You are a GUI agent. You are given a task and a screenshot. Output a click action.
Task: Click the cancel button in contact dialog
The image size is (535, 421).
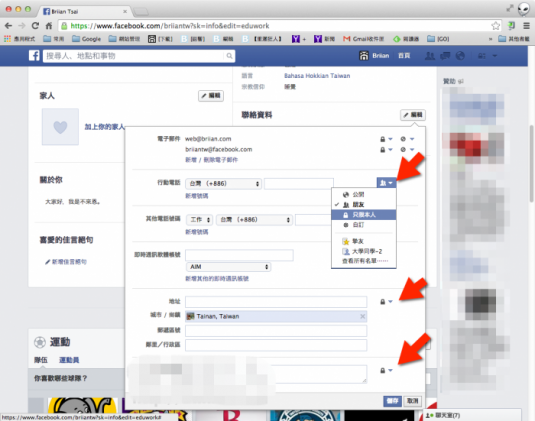(x=412, y=401)
